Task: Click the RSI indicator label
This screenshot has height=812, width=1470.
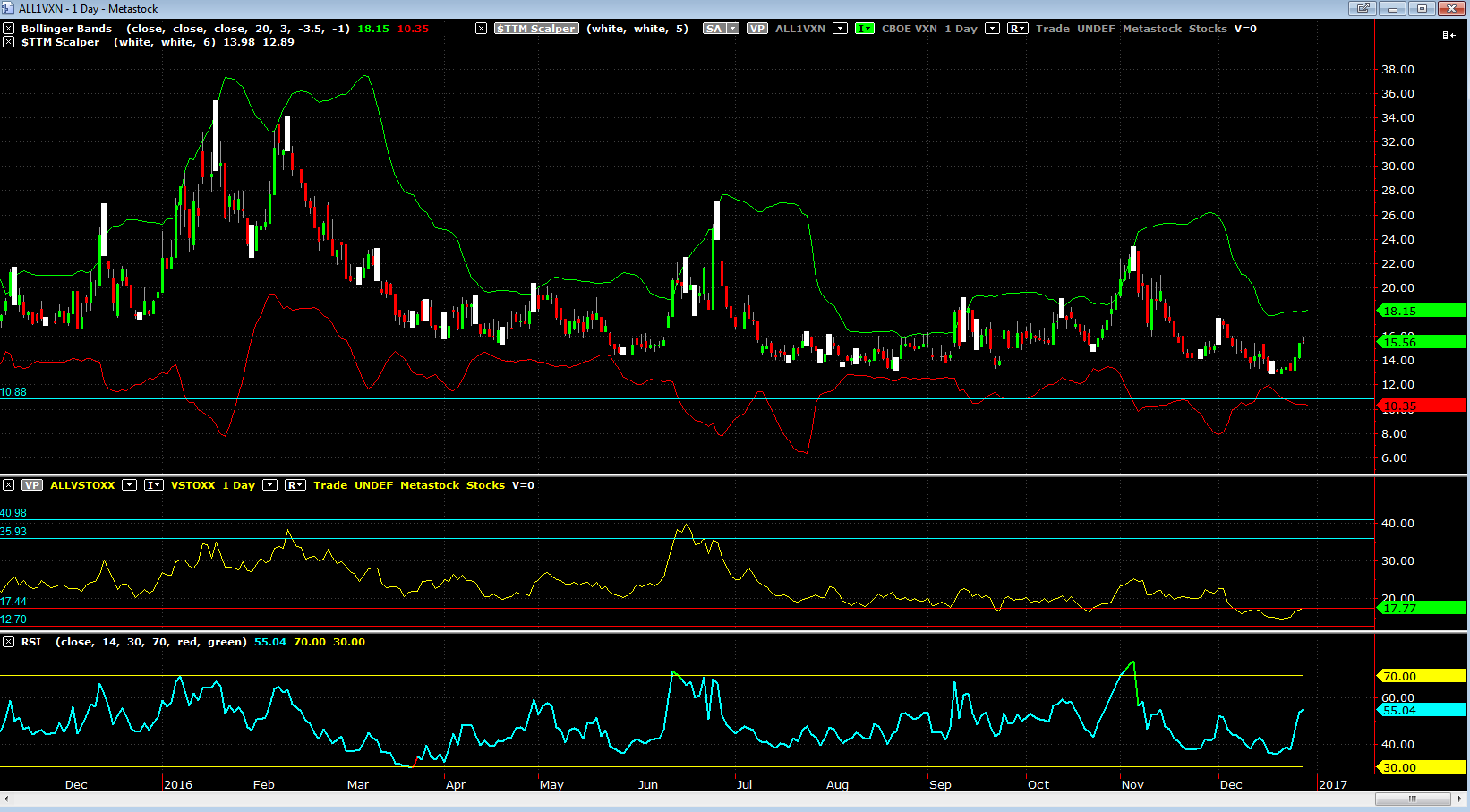Action: (x=31, y=642)
